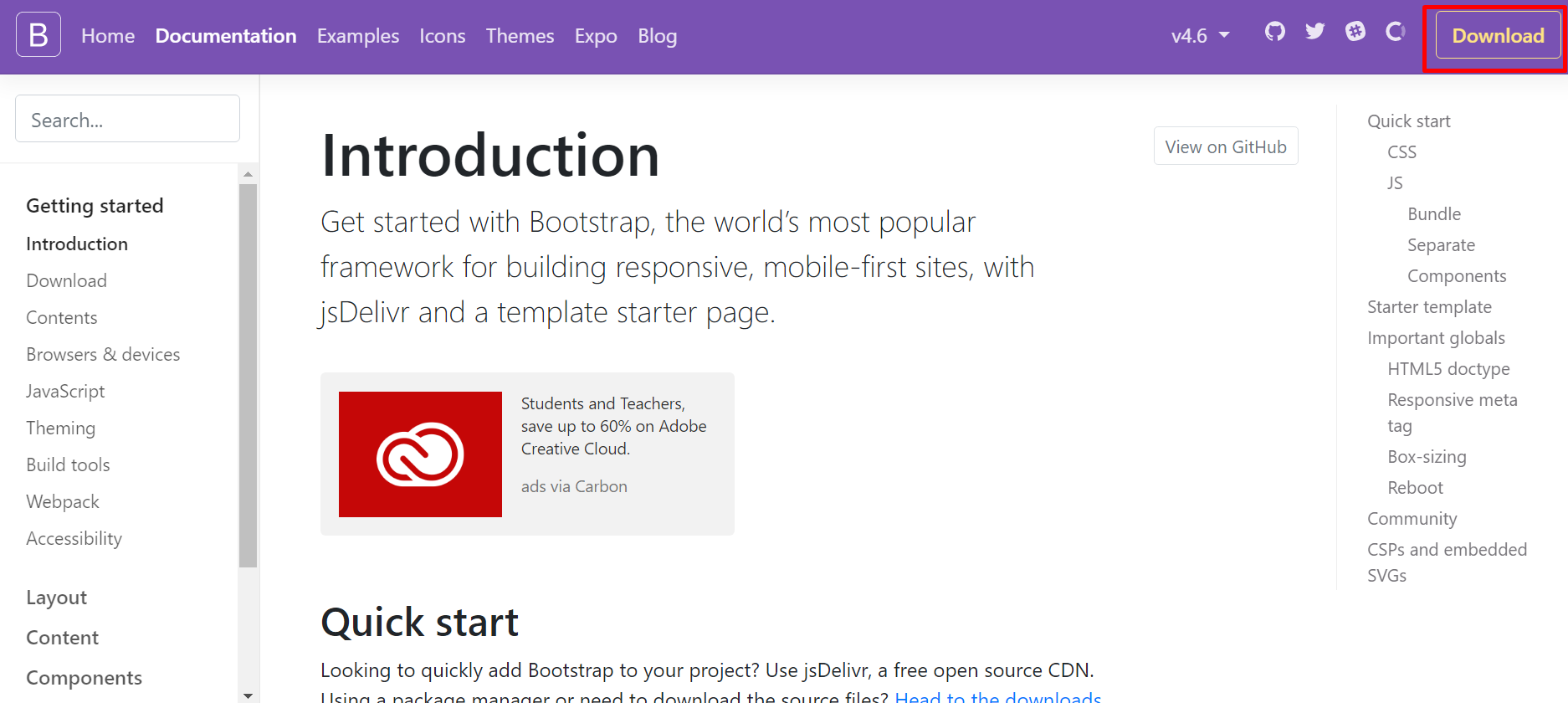Open the Twitter icon link

[1315, 32]
